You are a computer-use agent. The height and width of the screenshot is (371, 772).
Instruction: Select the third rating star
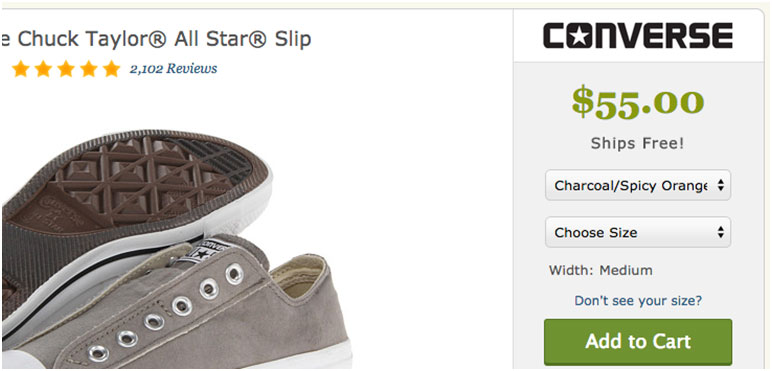pyautogui.click(x=66, y=69)
